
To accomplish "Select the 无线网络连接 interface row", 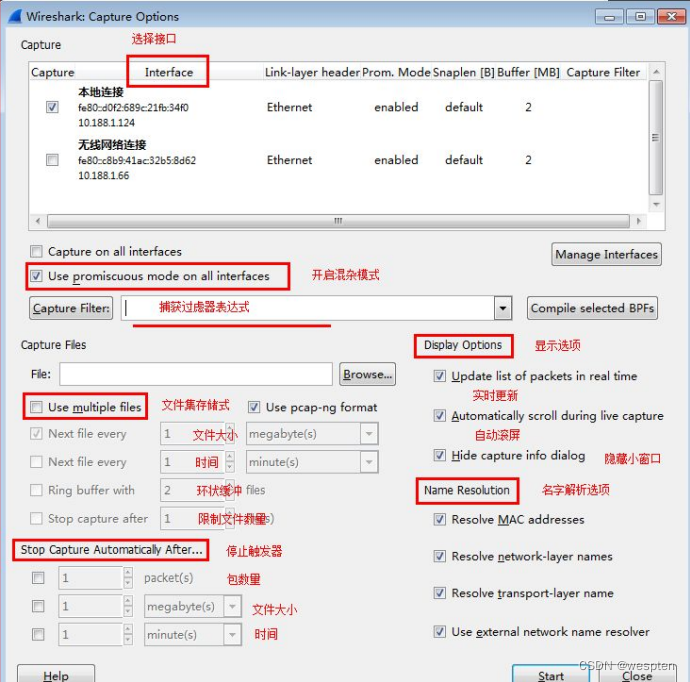I will point(339,159).
